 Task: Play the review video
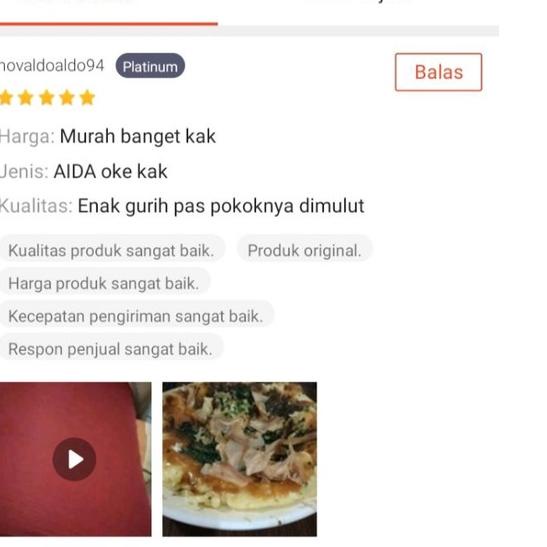point(74,459)
